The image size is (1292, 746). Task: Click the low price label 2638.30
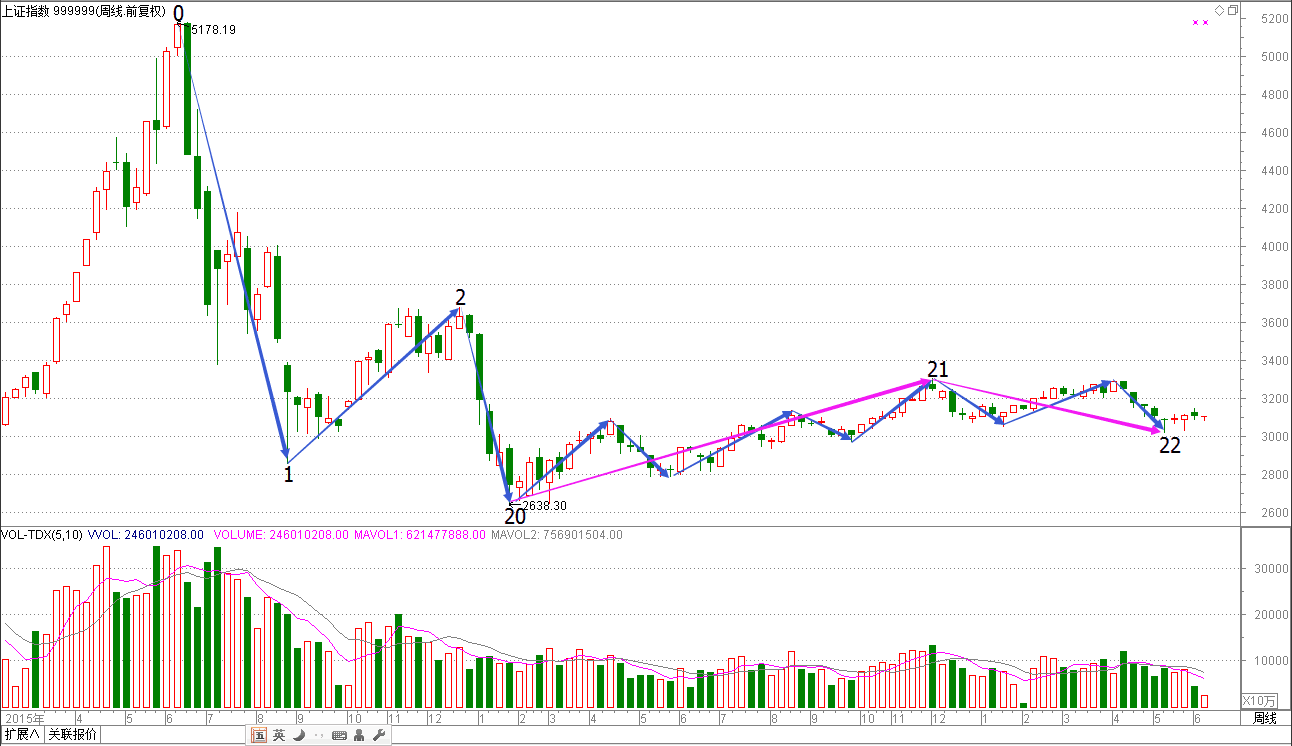click(545, 506)
